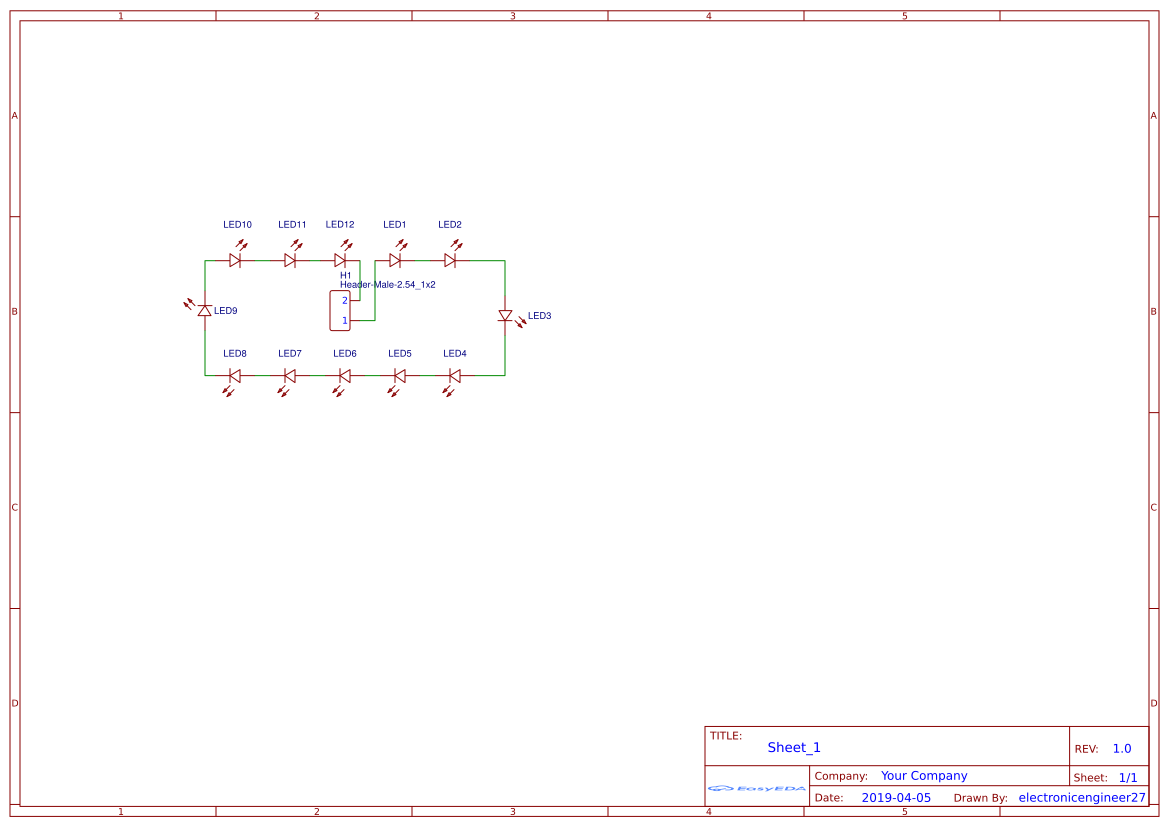
Task: Click the LED9 label text
Action: 225,311
